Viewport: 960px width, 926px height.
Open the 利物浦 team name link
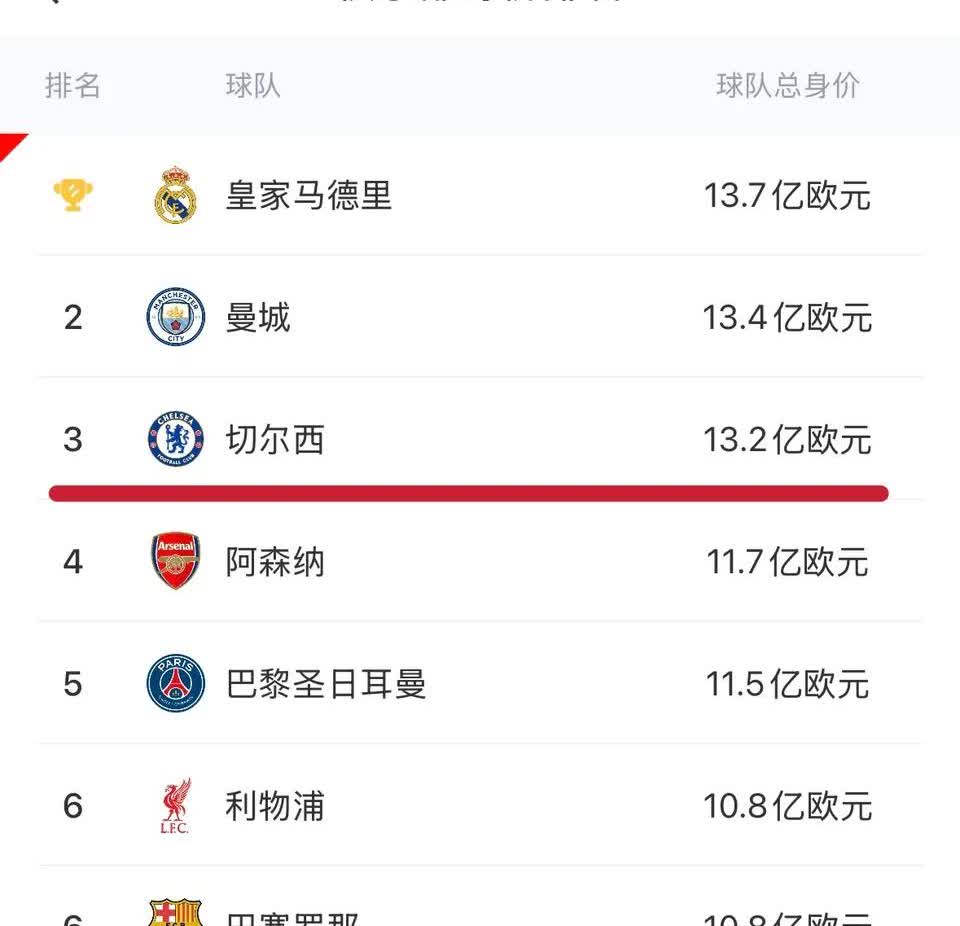[275, 806]
